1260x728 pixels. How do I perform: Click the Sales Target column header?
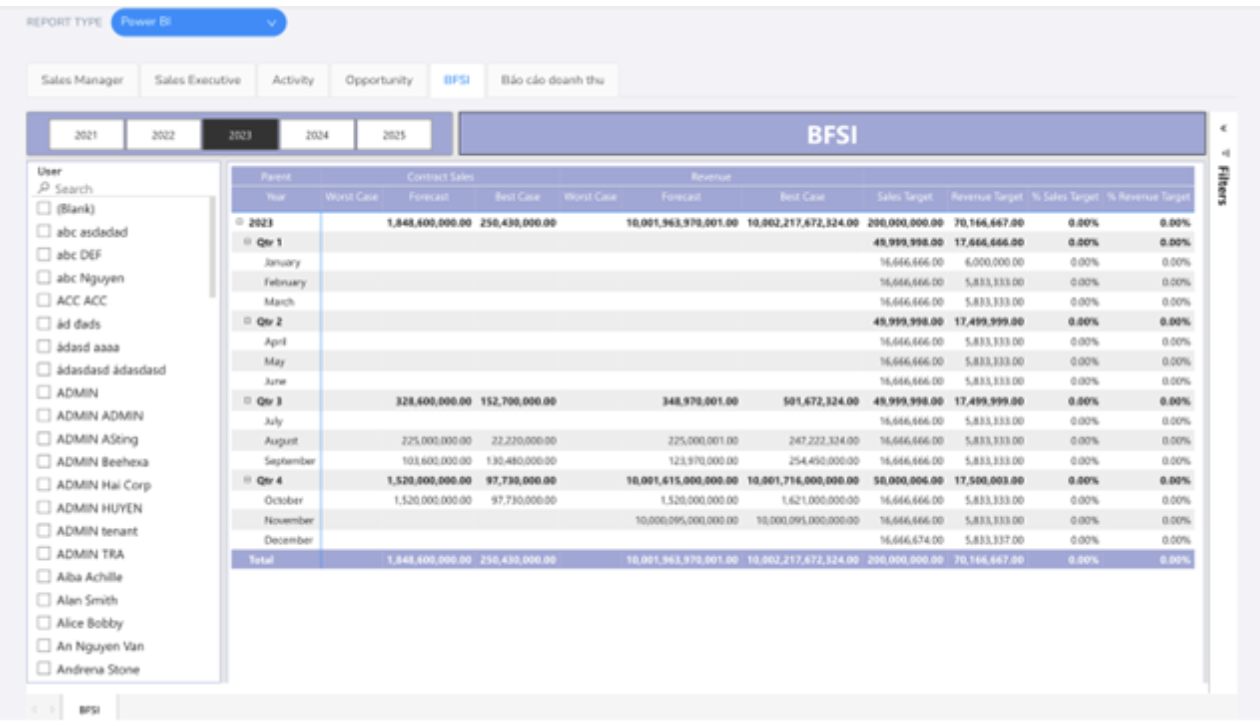pyautogui.click(x=904, y=197)
